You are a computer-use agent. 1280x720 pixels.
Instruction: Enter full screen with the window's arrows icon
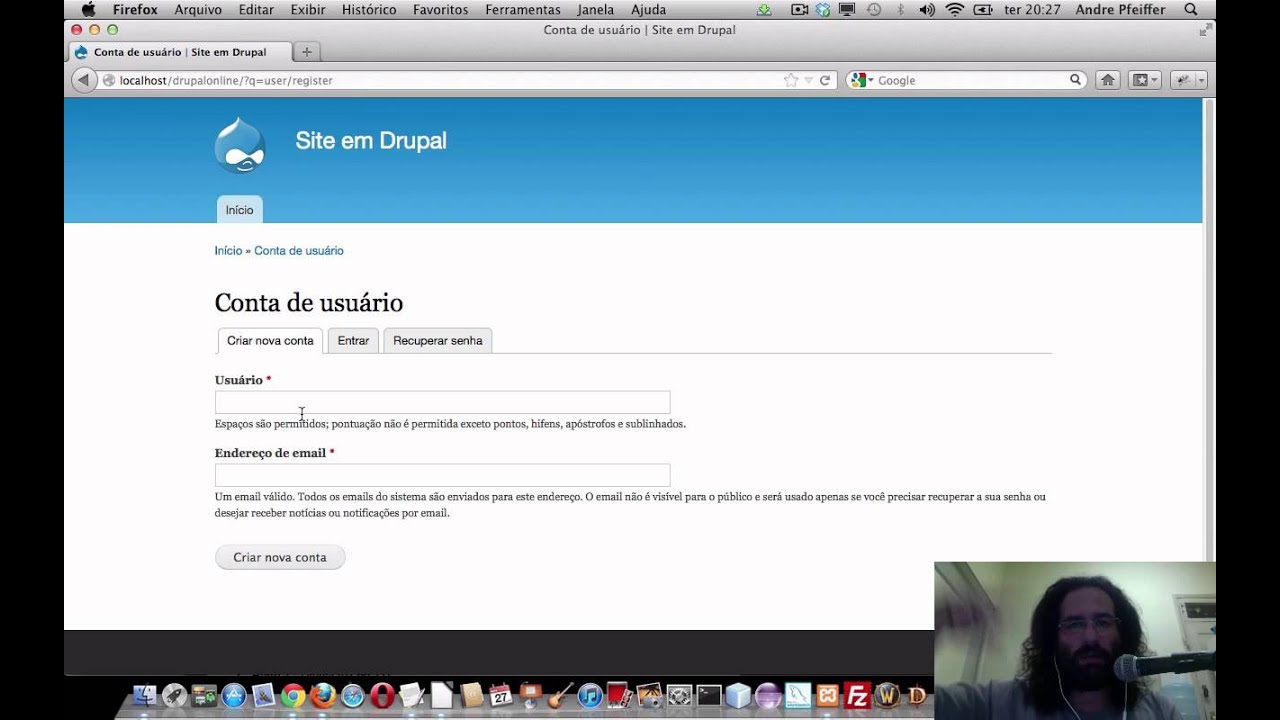pos(1204,30)
